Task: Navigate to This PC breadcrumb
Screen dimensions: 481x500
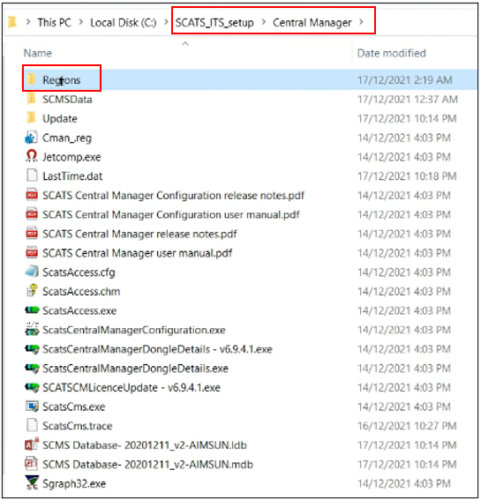Action: (x=54, y=22)
